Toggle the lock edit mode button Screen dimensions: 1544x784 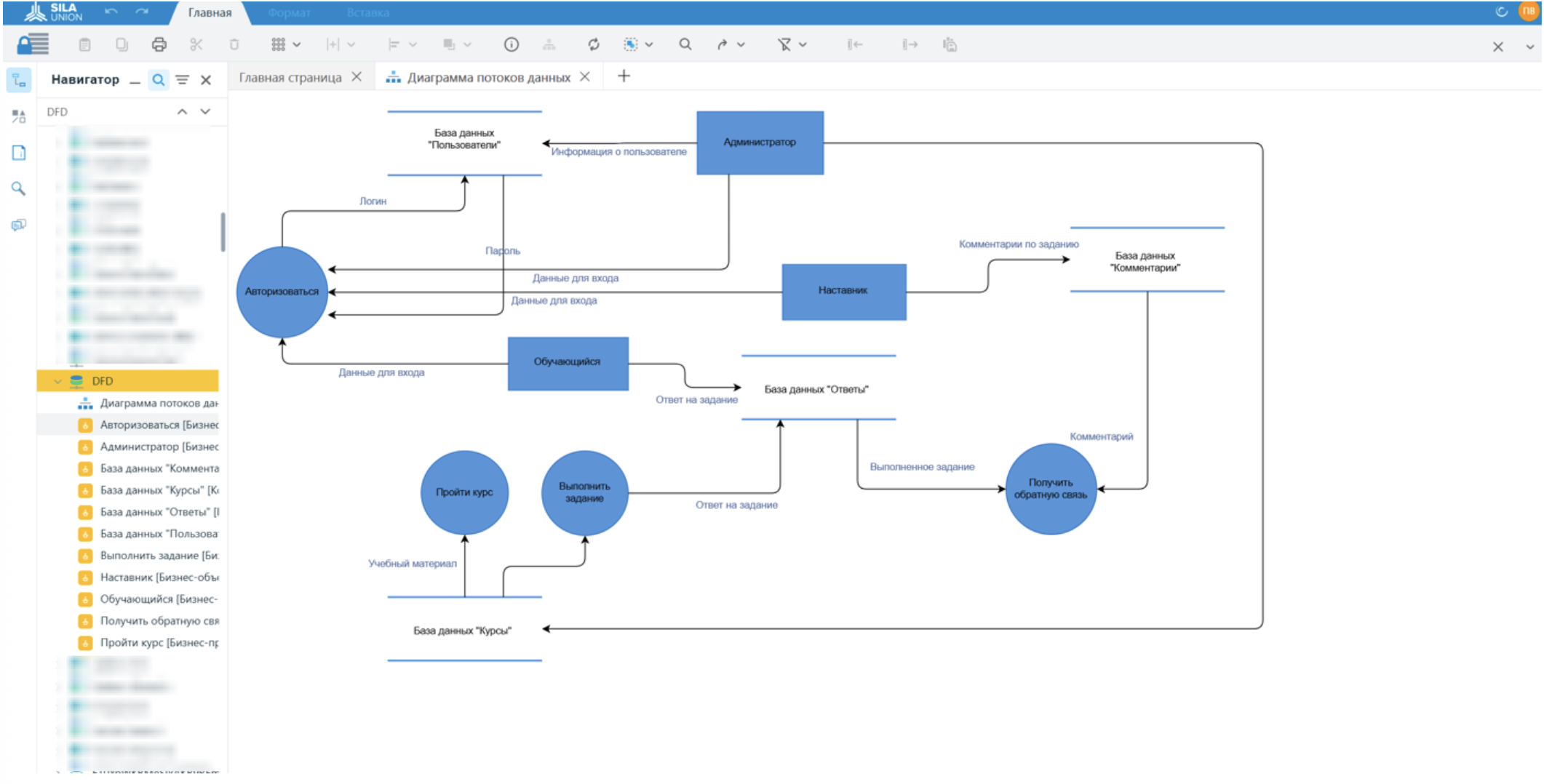pyautogui.click(x=33, y=45)
